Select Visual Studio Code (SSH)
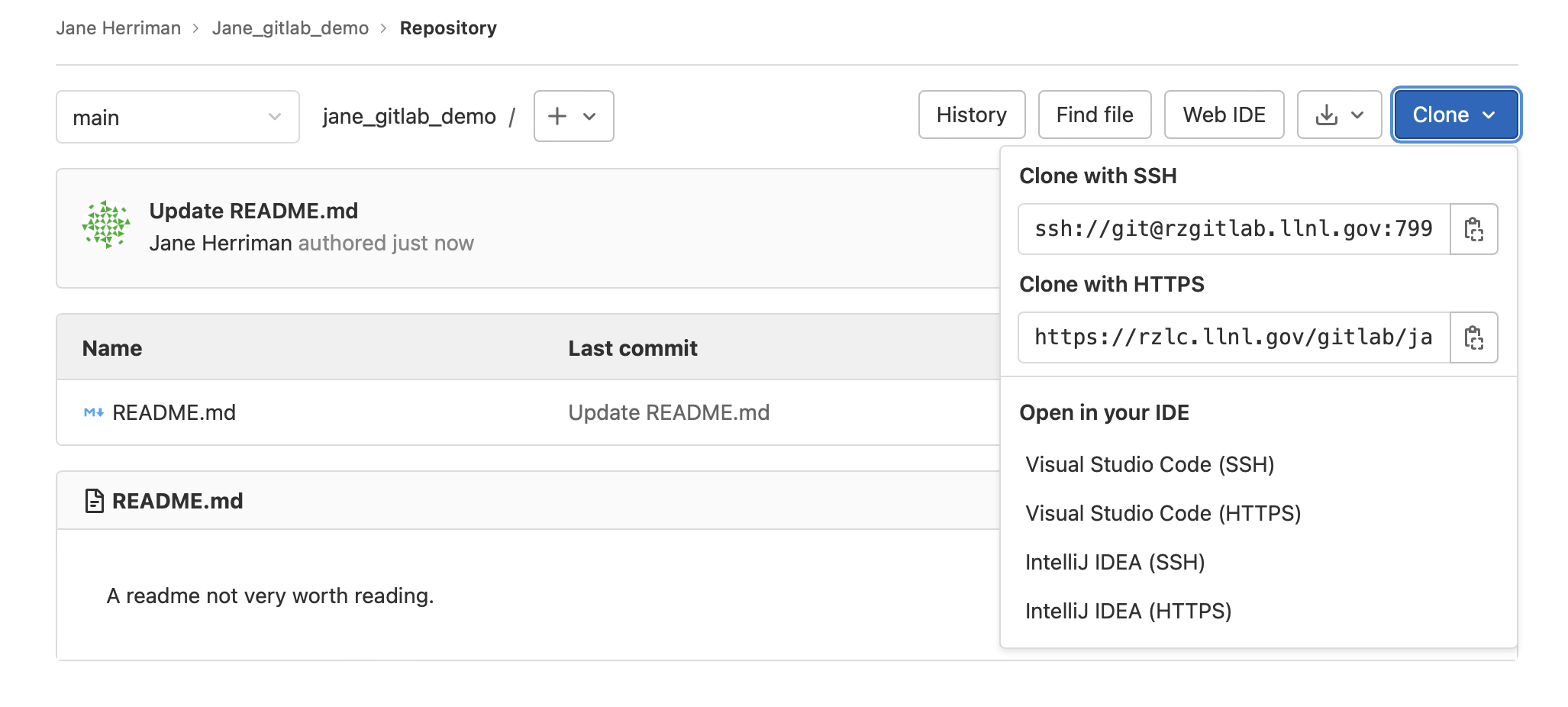The width and height of the screenshot is (1568, 707). tap(1150, 464)
